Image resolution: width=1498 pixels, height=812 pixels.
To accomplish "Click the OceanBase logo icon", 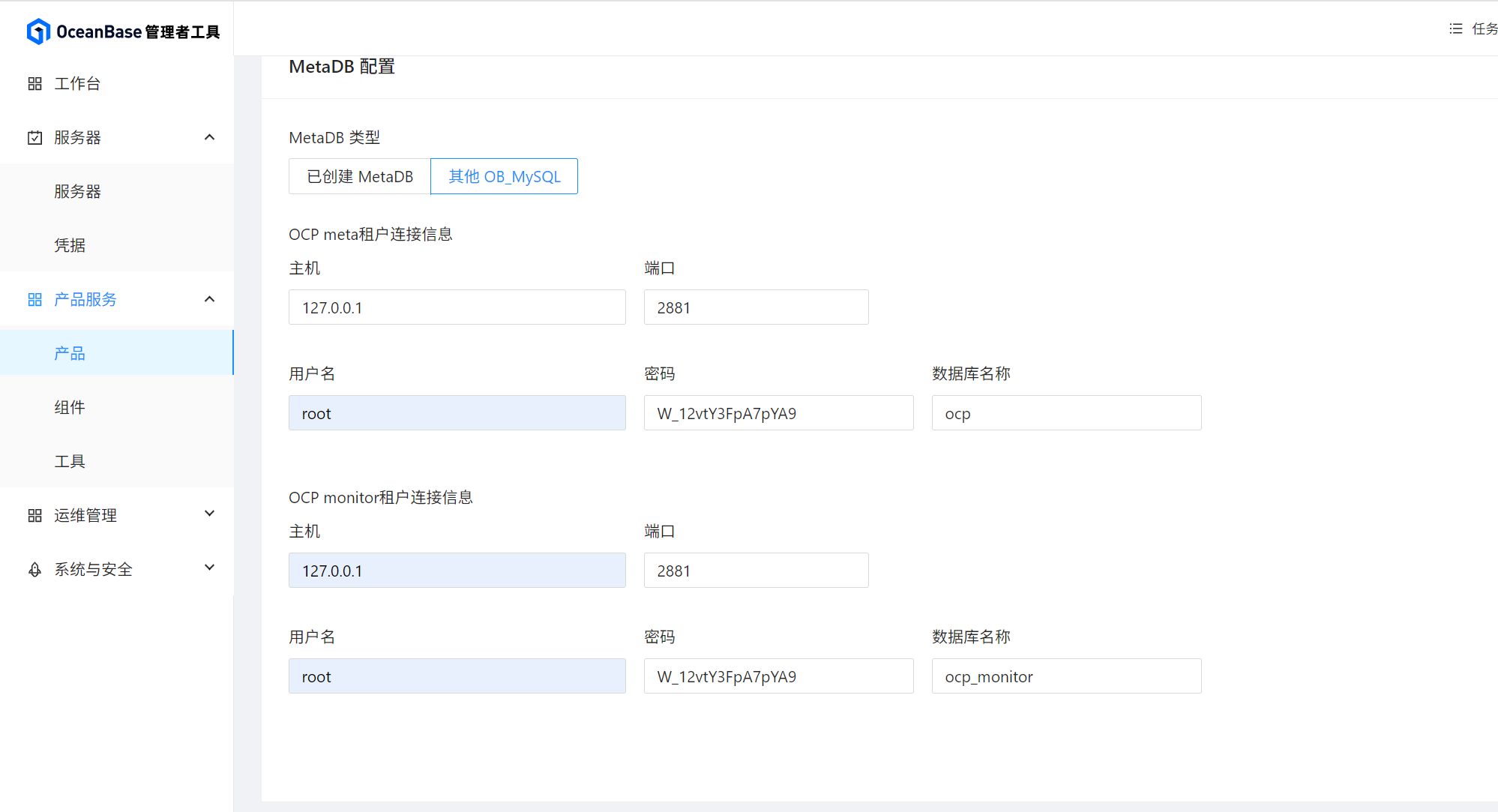I will pos(38,31).
